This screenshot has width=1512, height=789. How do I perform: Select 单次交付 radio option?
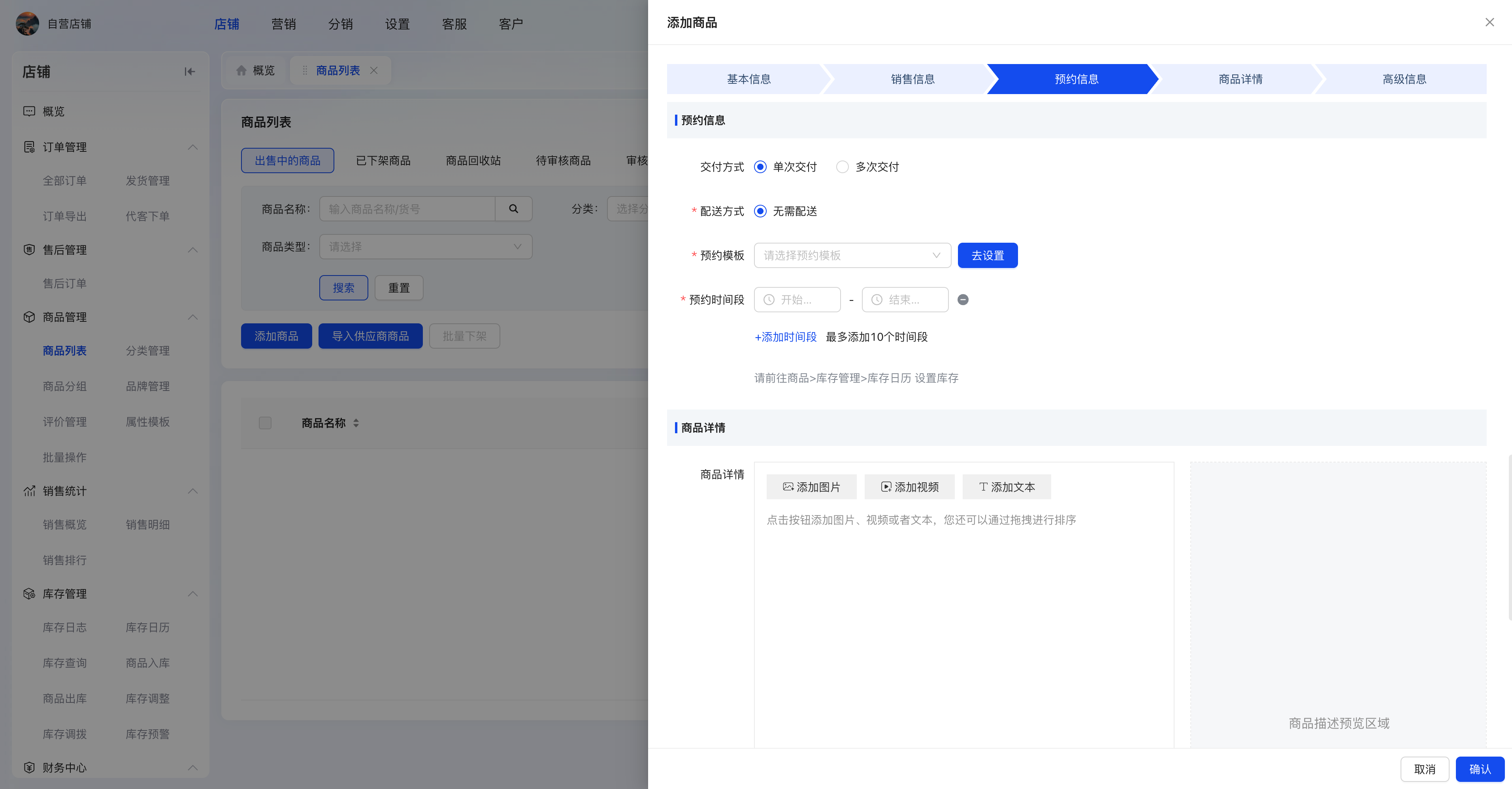(x=760, y=167)
